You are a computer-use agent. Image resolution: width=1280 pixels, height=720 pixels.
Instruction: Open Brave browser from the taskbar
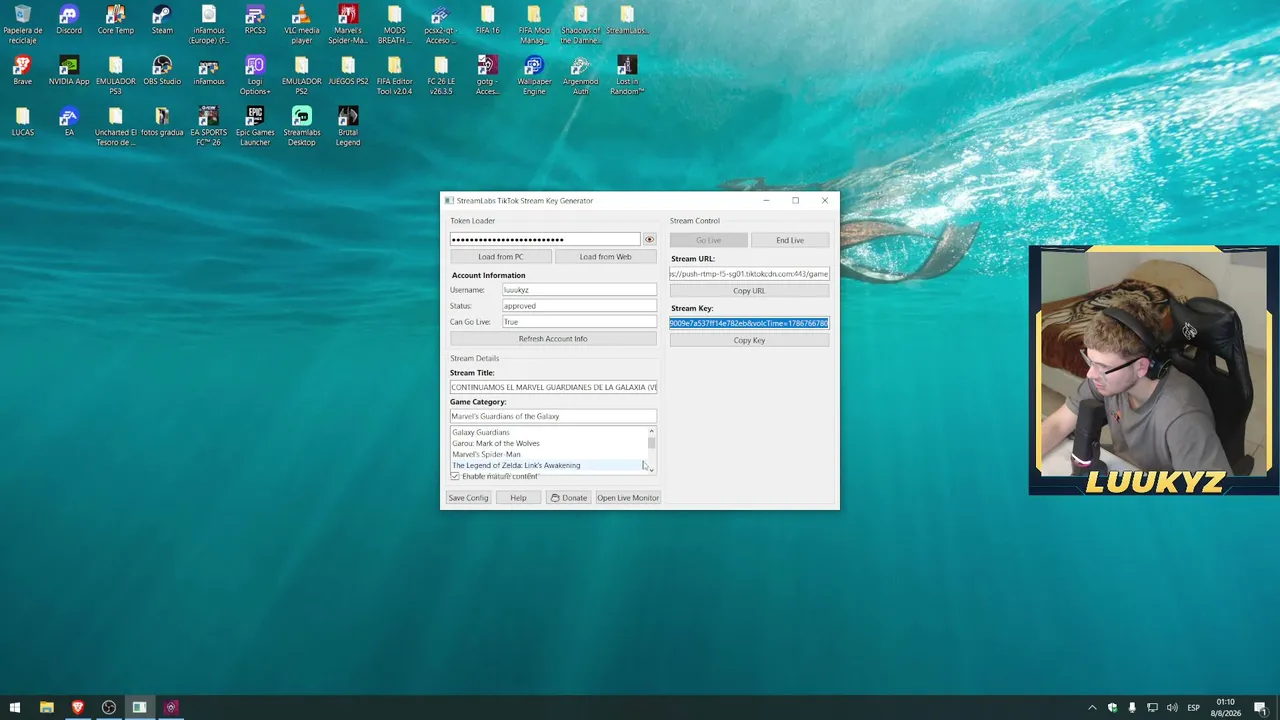pos(77,708)
